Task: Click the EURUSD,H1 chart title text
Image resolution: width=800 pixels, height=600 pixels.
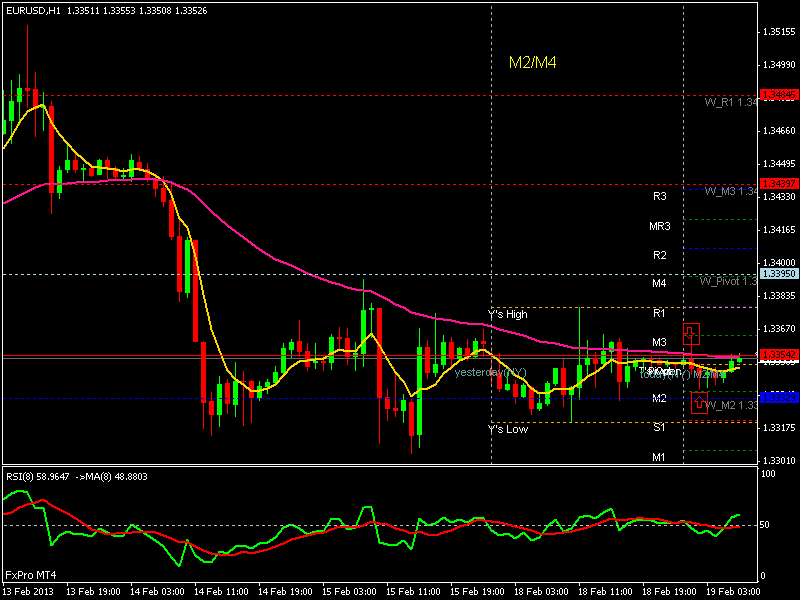Action: 33,10
